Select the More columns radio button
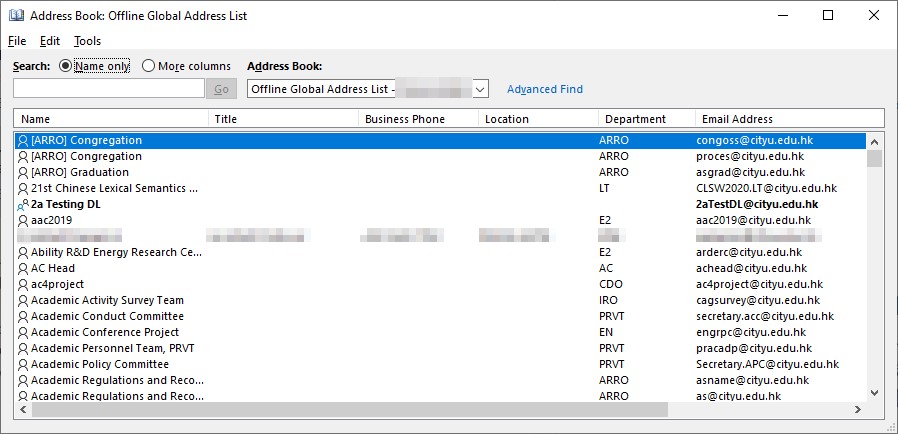This screenshot has height=434, width=898. (148, 66)
